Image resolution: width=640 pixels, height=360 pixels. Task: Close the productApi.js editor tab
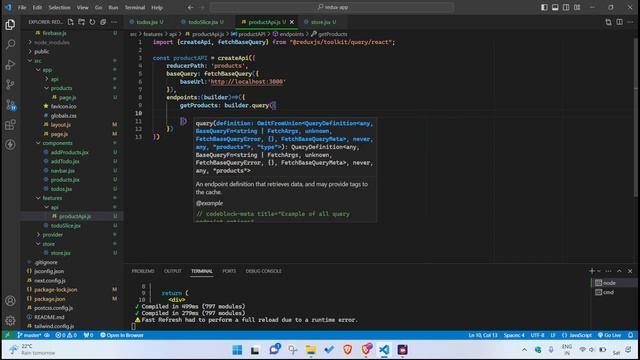292,22
